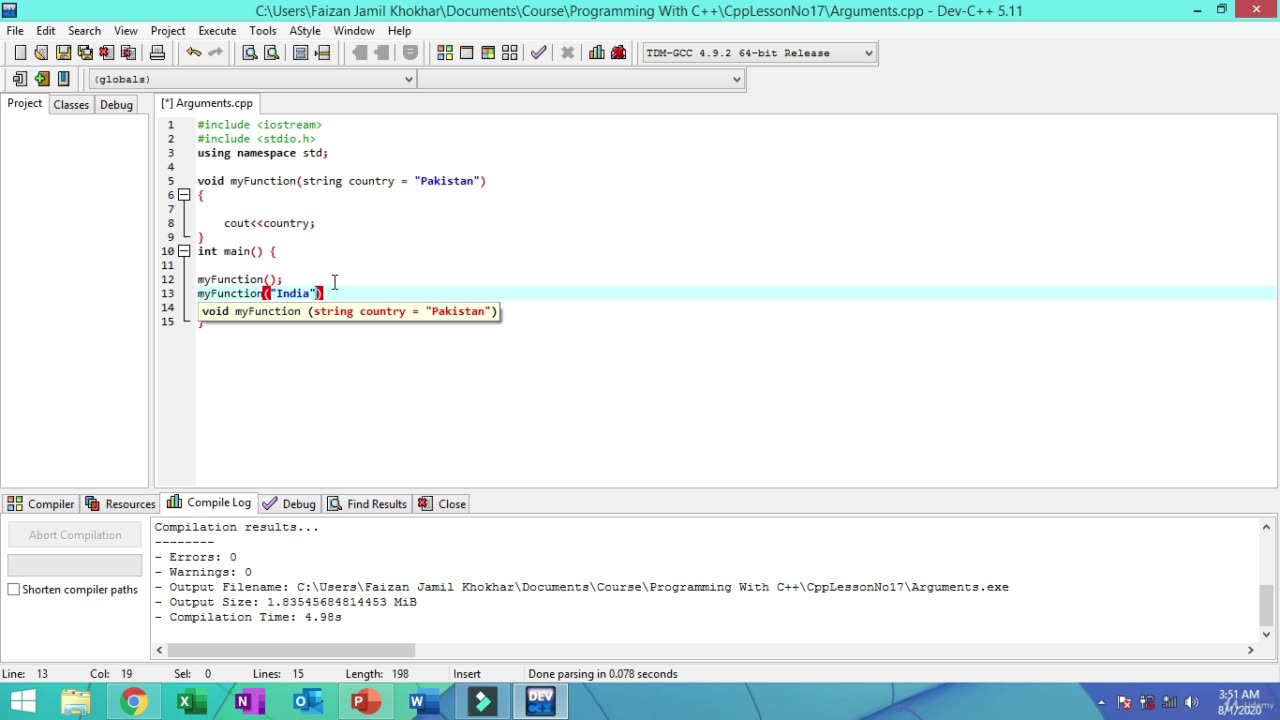Click the Stop Execution X icon
Image resolution: width=1280 pixels, height=720 pixels.
567,53
